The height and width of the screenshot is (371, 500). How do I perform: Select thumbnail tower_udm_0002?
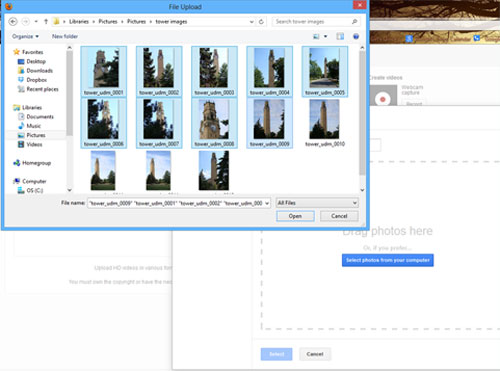[159, 71]
